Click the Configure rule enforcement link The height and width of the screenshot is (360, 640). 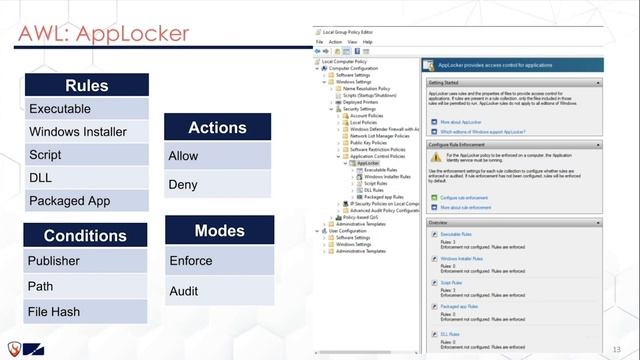[x=464, y=198]
